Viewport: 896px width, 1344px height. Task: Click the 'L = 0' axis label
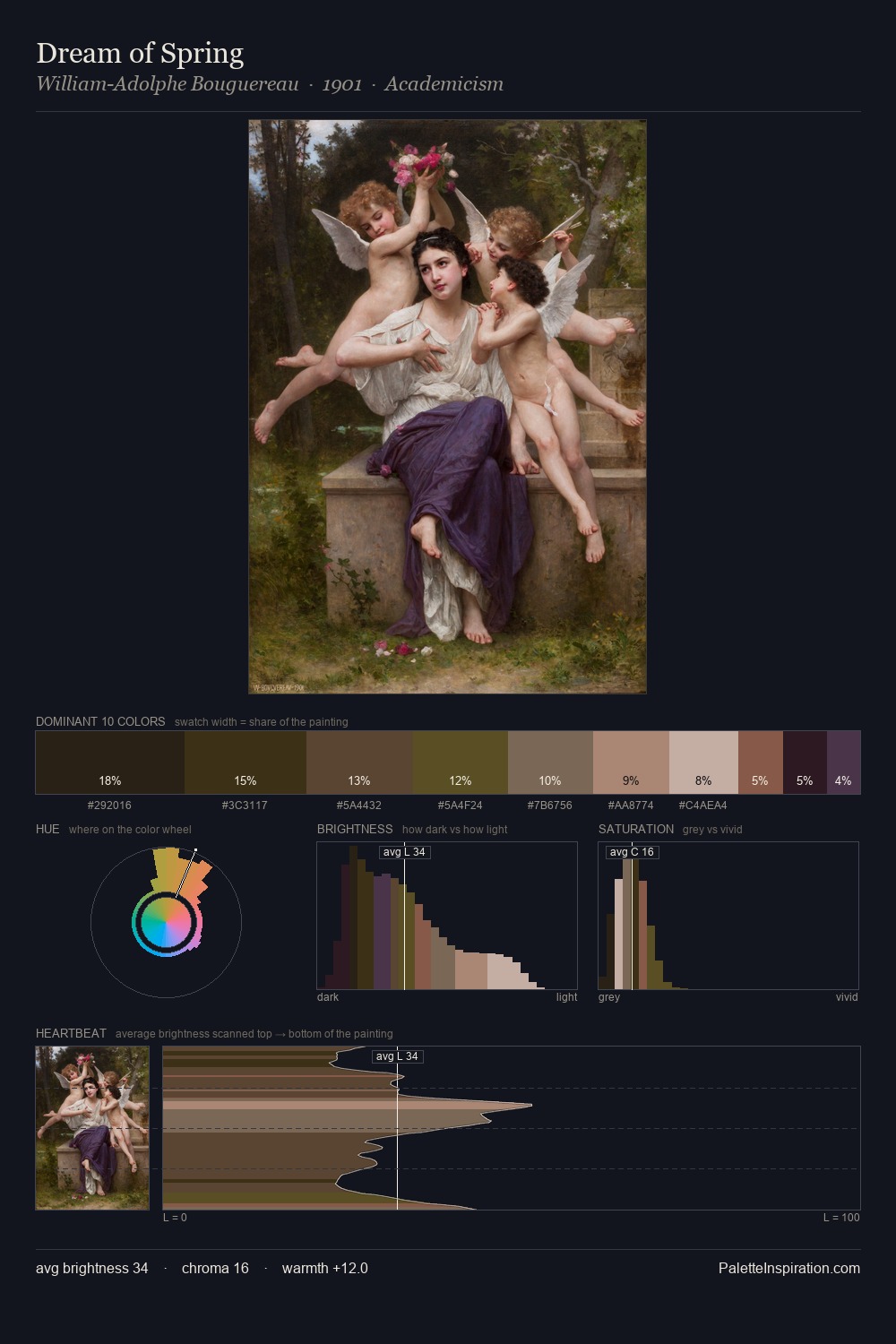tap(175, 1218)
